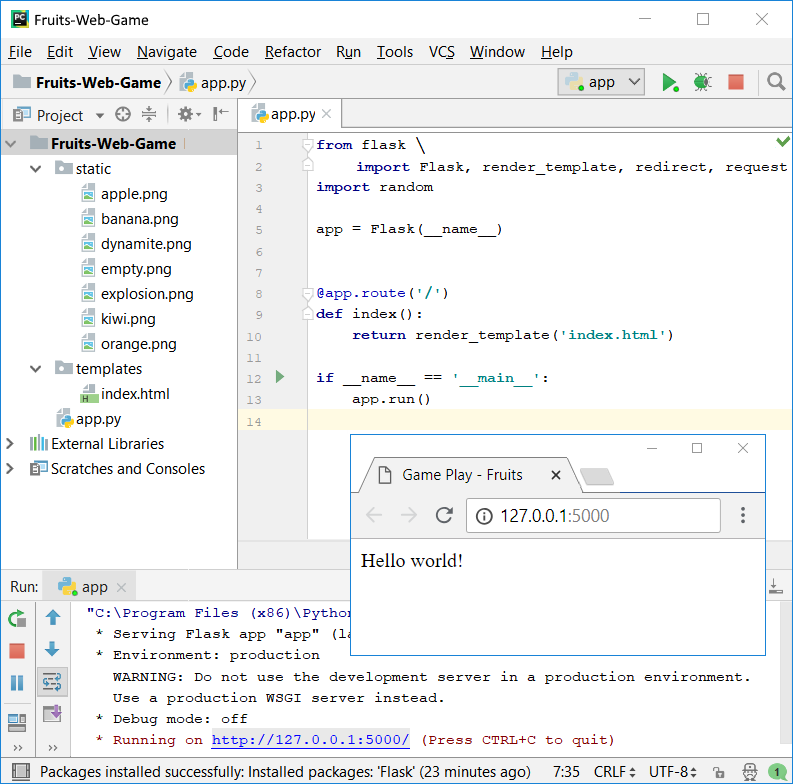Screen dimensions: 793x784
Task: Hide the Project tool window
Action: 220,115
